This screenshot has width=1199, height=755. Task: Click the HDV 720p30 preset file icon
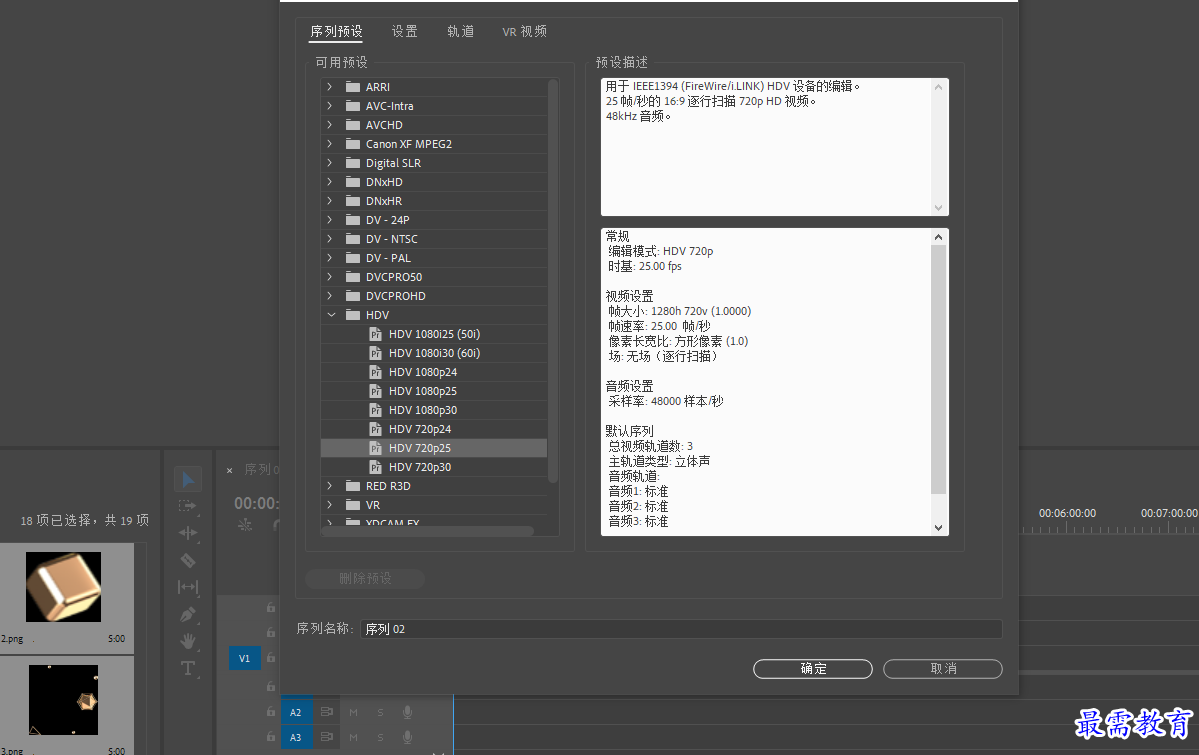coord(375,467)
